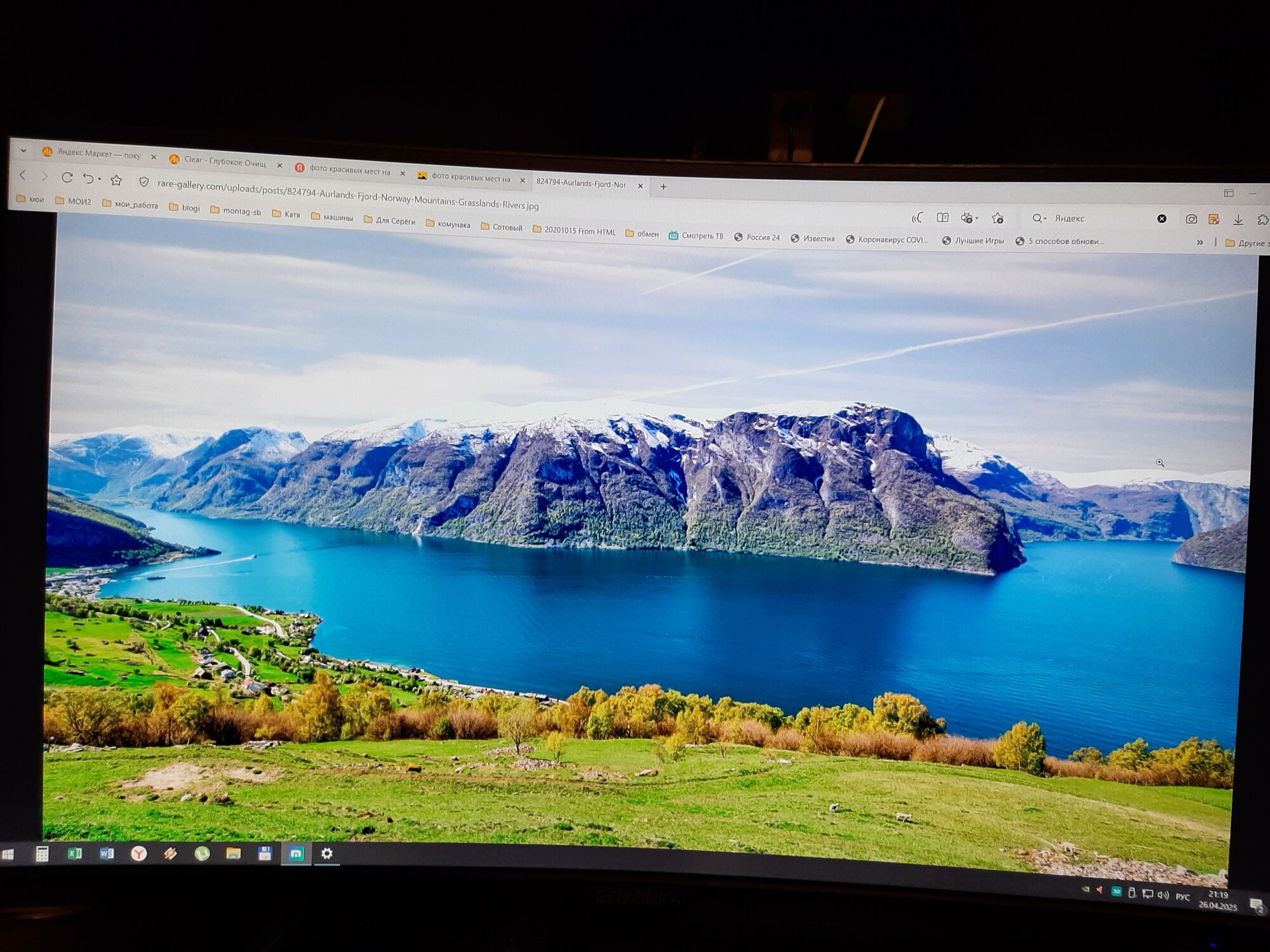The width and height of the screenshot is (1270, 952).
Task: Switch to the Clear - Глубокое Очищ tab
Action: tap(218, 162)
